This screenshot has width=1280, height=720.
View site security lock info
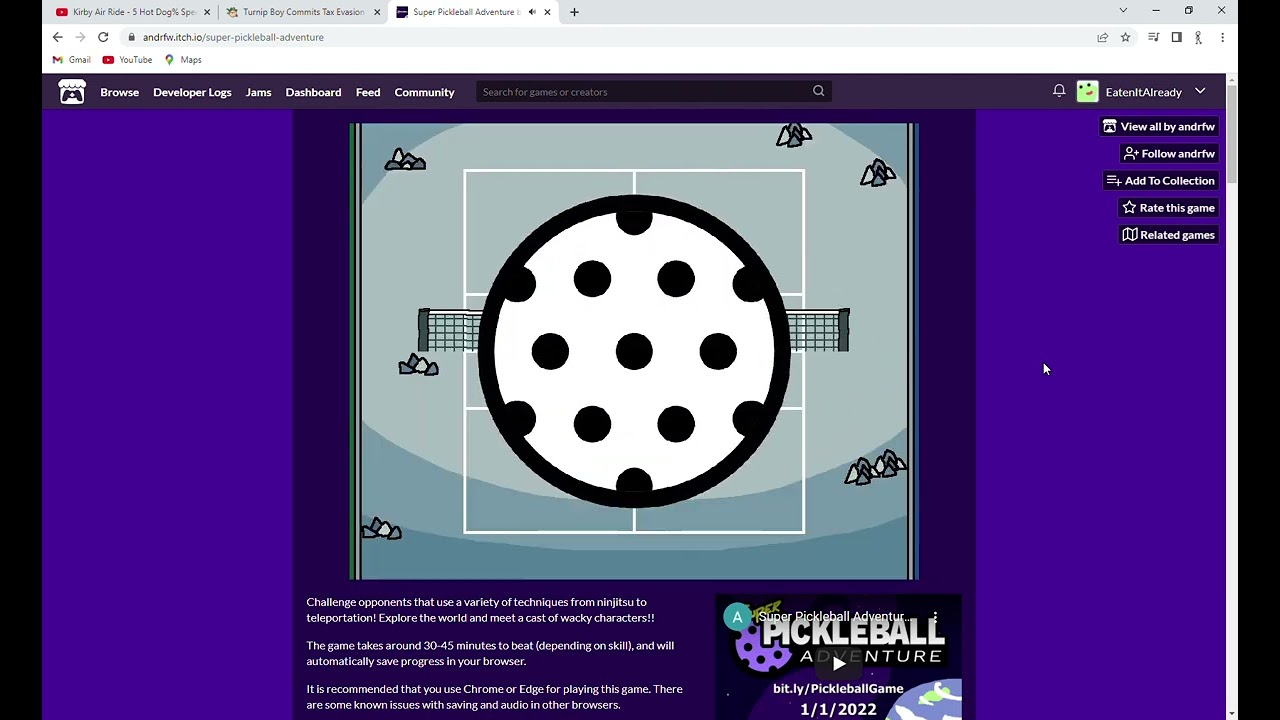tap(131, 37)
